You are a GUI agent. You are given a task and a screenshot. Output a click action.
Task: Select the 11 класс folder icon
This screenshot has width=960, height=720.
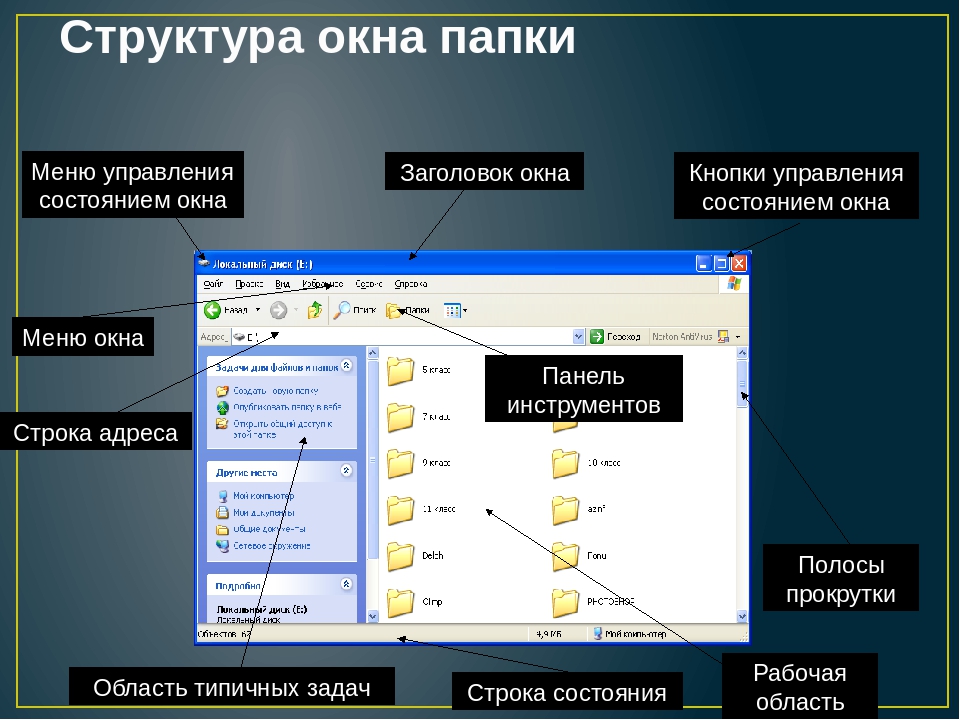[x=400, y=511]
